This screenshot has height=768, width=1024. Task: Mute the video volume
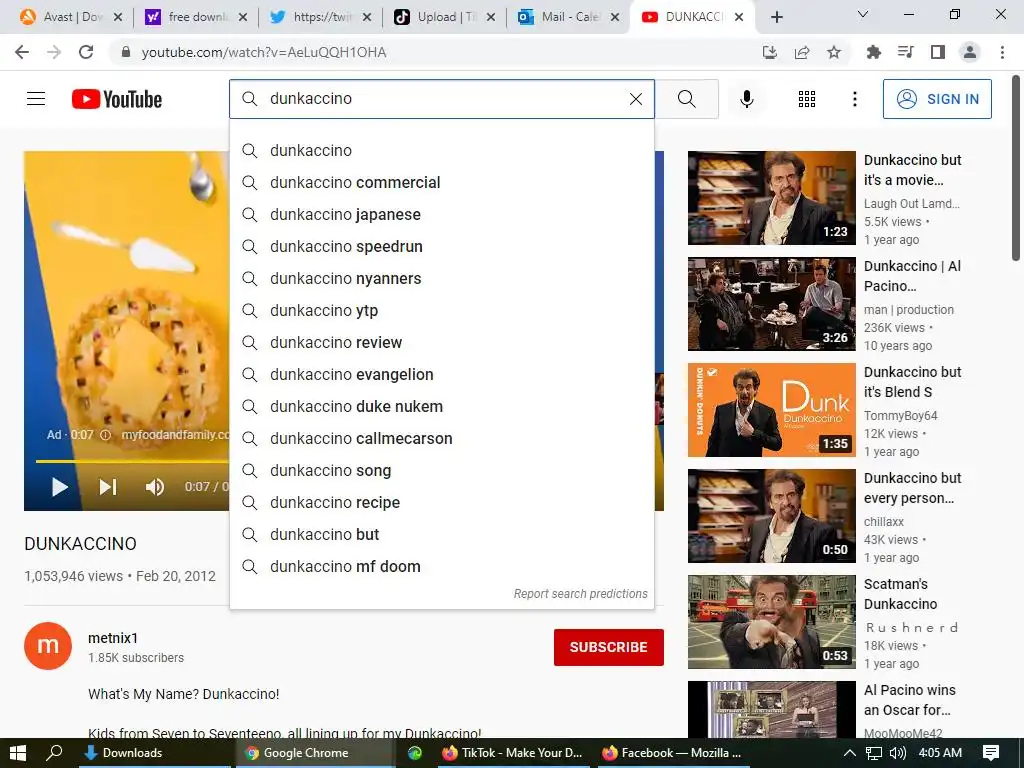pyautogui.click(x=155, y=487)
